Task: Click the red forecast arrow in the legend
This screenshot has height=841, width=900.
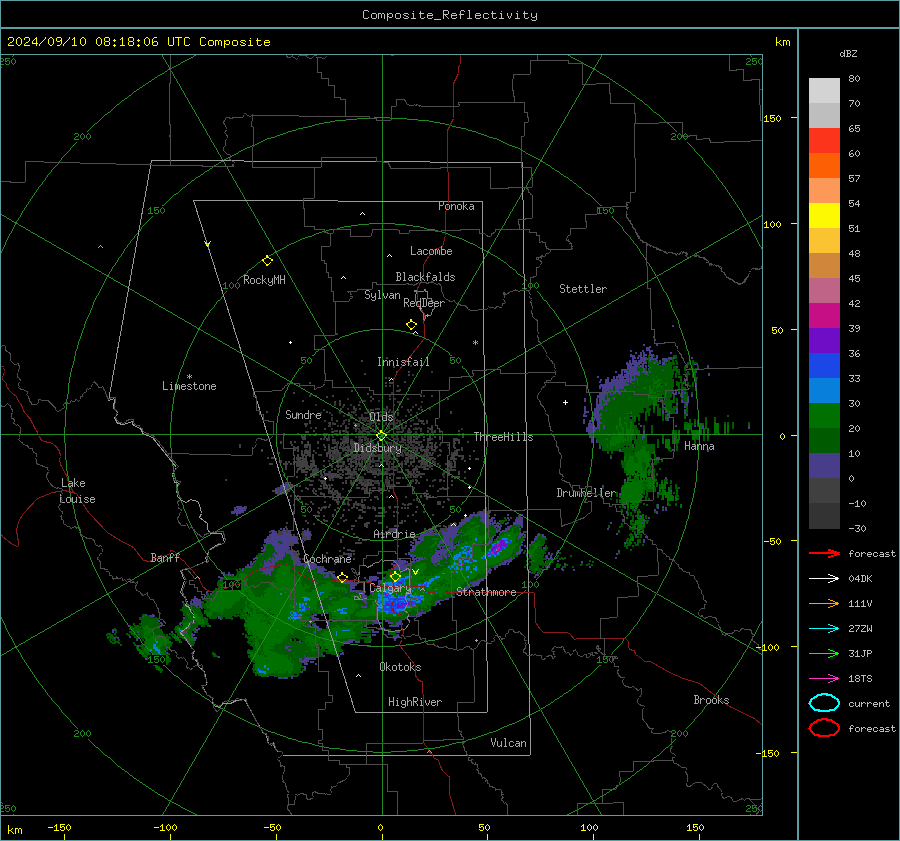Action: pyautogui.click(x=824, y=553)
